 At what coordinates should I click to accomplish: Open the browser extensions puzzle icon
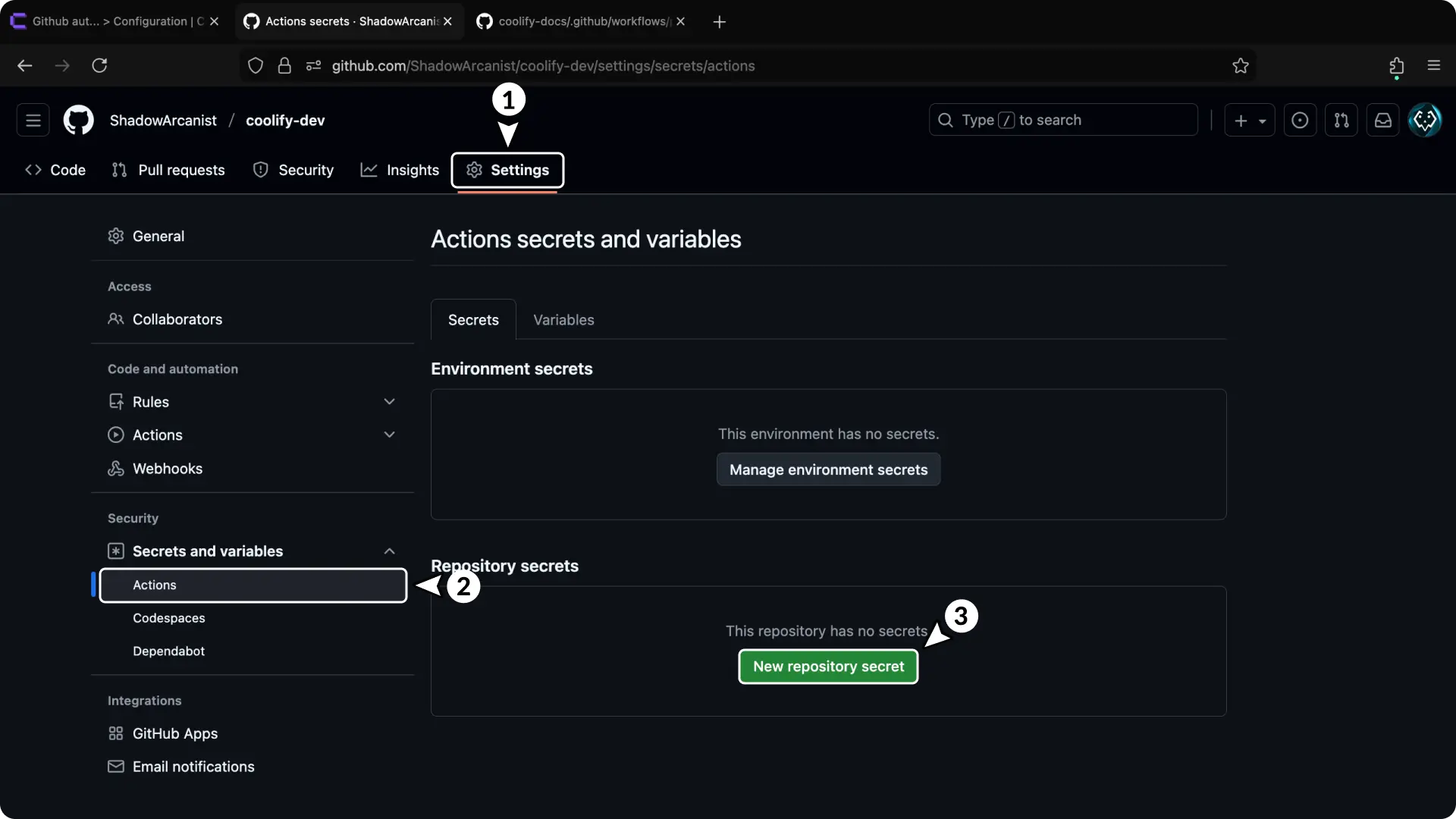1396,66
